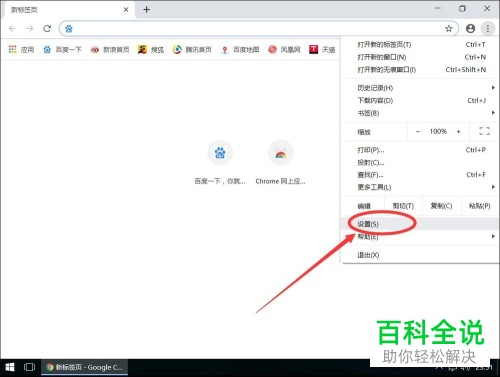
Task: Open the user profile avatar icon
Action: [x=470, y=29]
